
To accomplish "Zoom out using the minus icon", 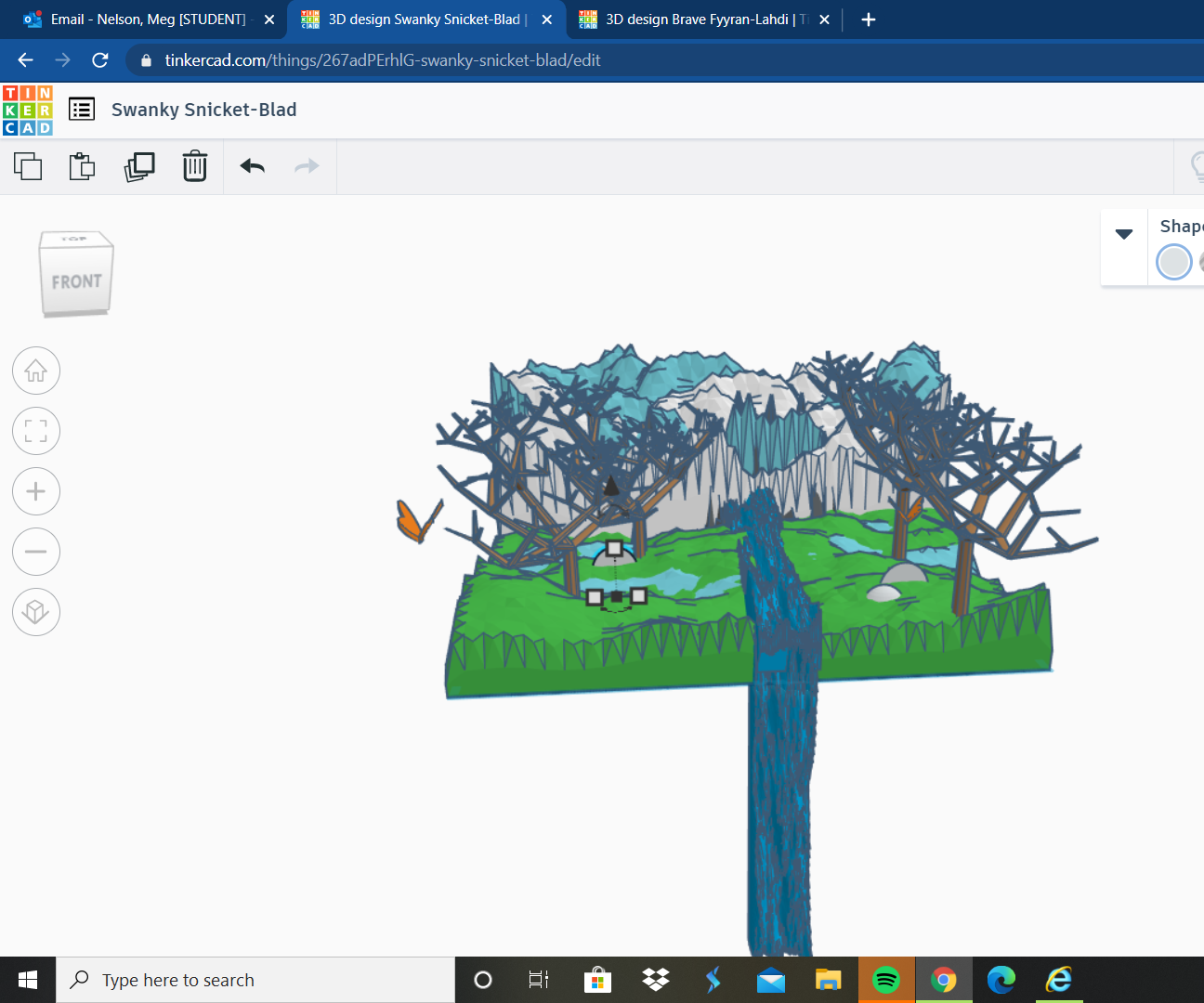I will click(x=35, y=552).
